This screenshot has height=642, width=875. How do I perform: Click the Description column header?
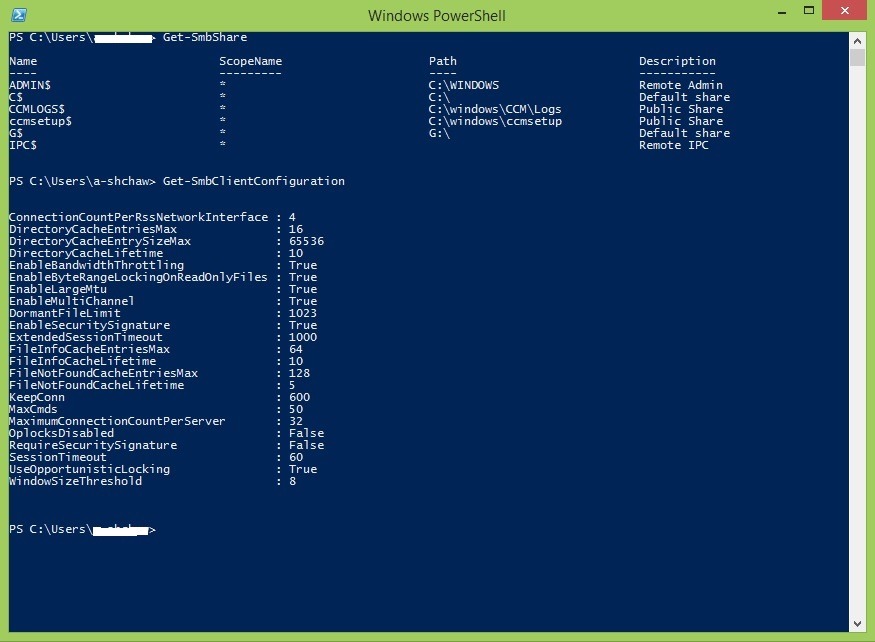[677, 61]
